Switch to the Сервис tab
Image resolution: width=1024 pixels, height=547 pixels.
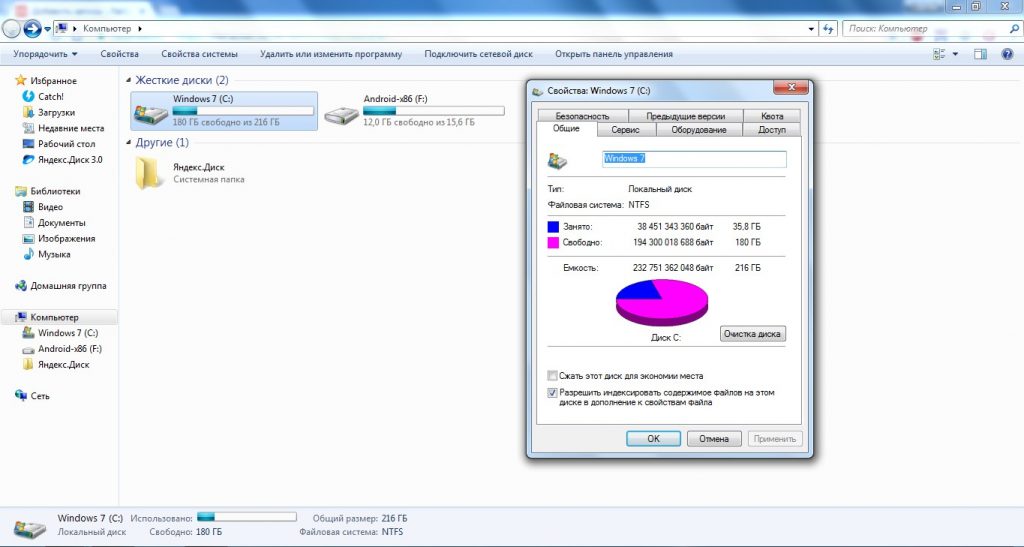point(625,130)
